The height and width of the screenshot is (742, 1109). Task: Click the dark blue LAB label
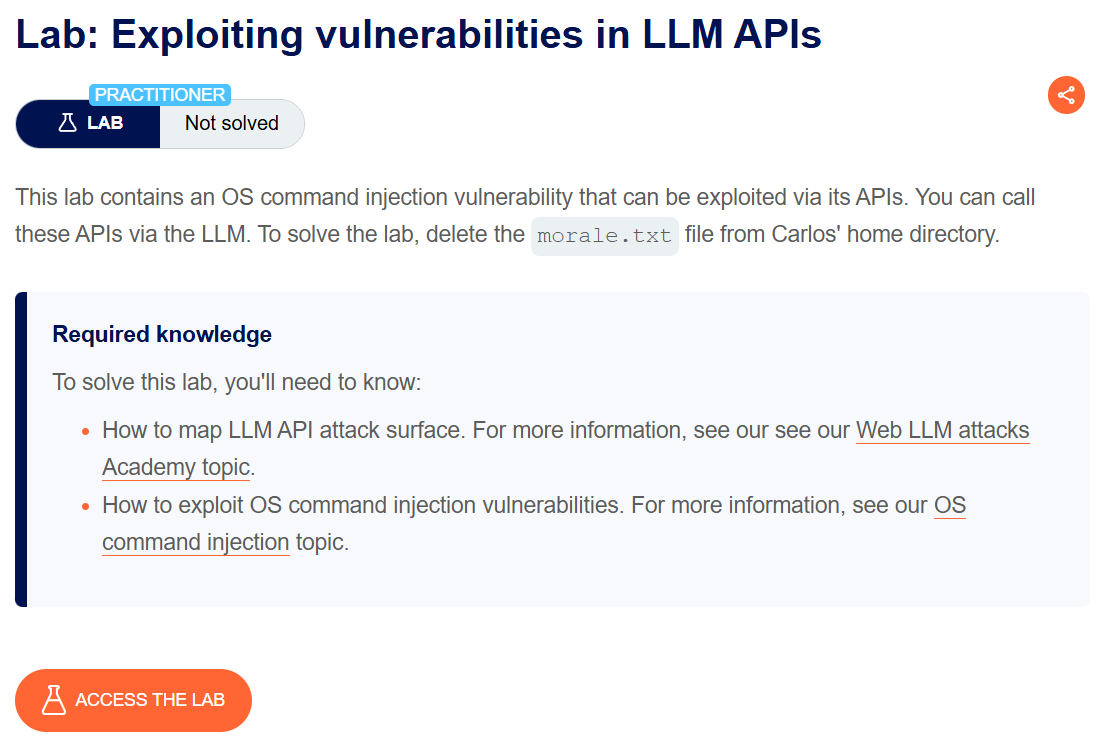(105, 124)
